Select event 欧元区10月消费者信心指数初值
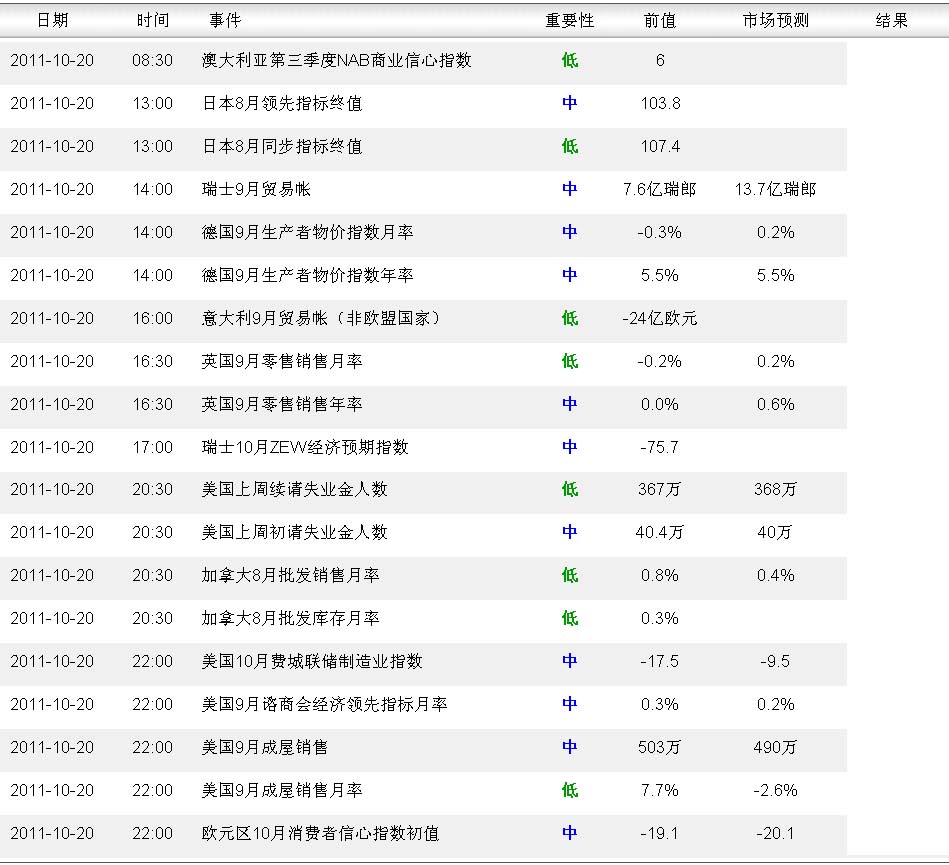Screen dimensions: 949x865 [x=320, y=833]
